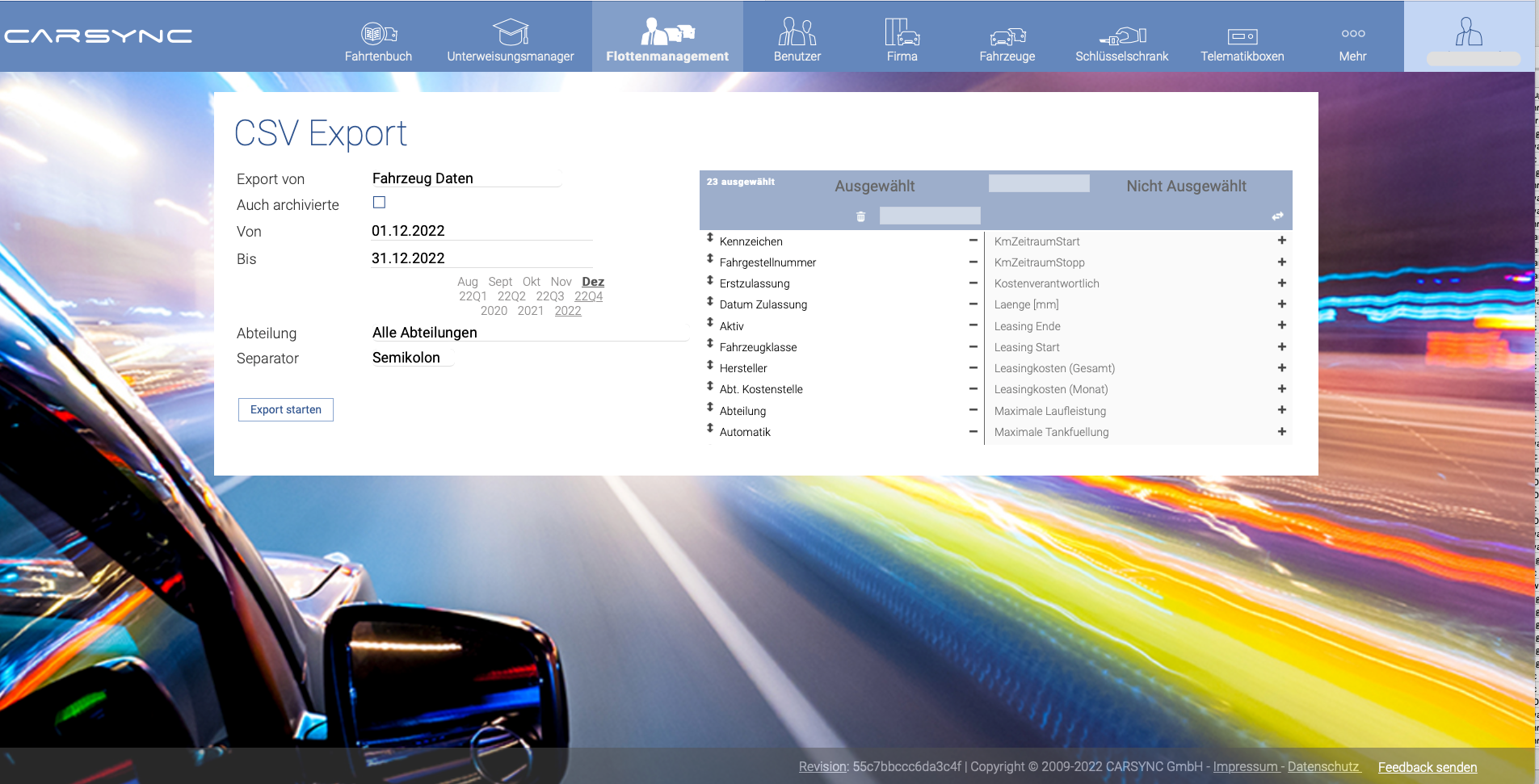The image size is (1539, 784).
Task: Select the 22Q4 quarter shortcut
Action: point(589,296)
